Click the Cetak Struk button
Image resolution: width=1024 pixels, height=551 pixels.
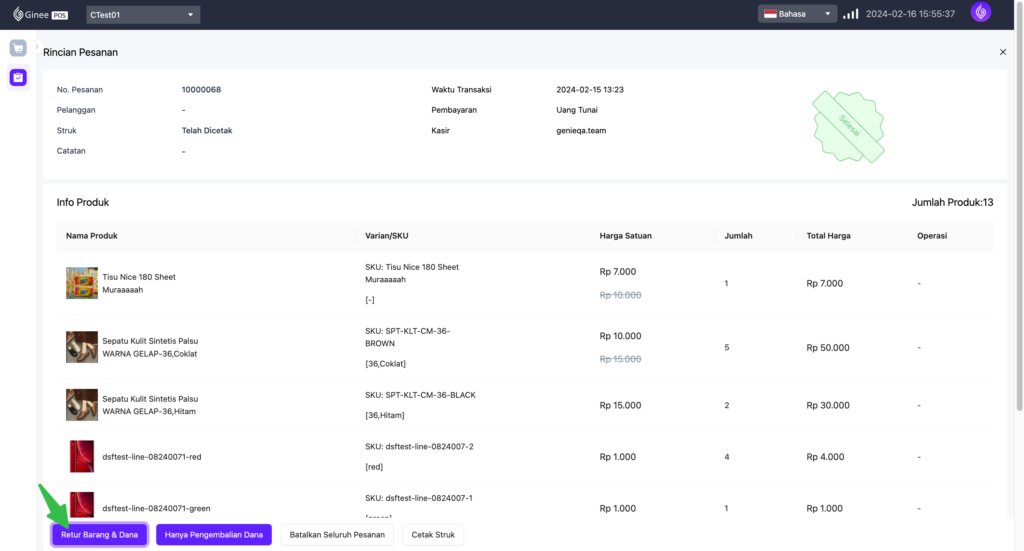433,535
